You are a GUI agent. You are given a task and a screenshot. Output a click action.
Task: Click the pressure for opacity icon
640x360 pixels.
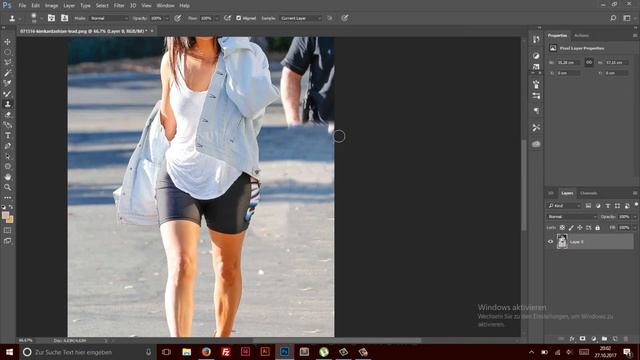[178, 18]
